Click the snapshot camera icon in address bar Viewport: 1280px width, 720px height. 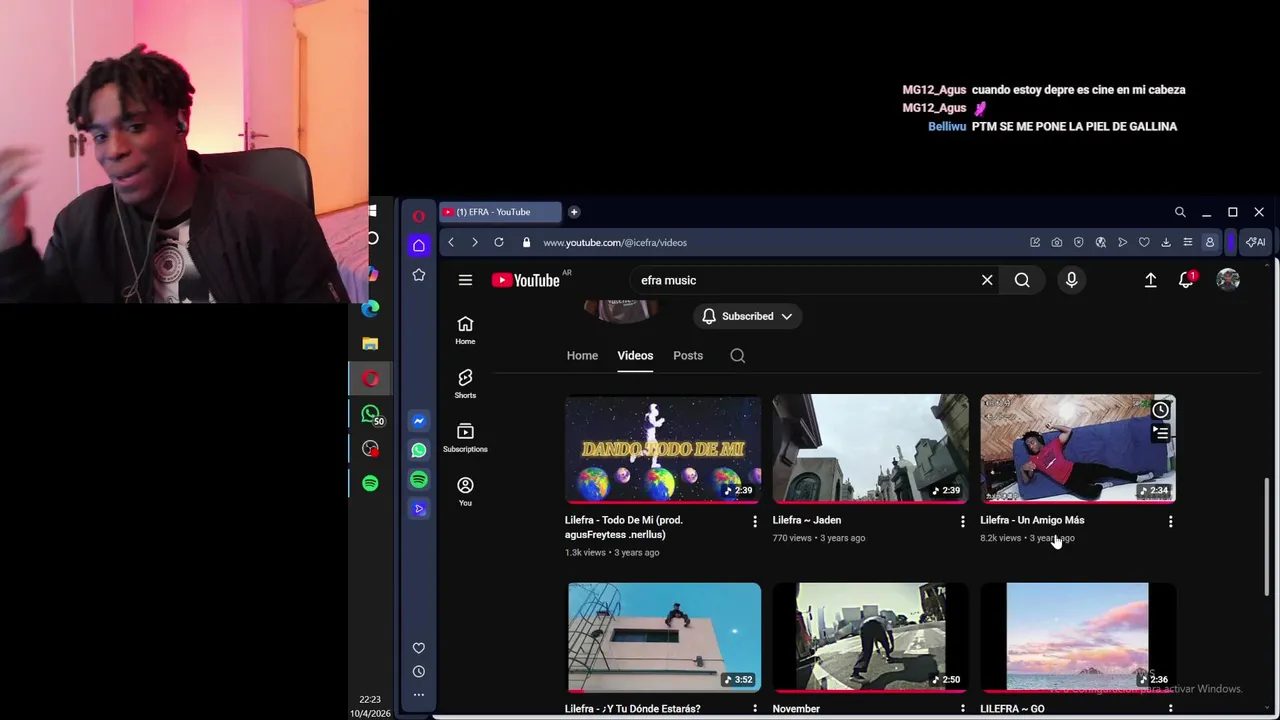pos(1057,242)
